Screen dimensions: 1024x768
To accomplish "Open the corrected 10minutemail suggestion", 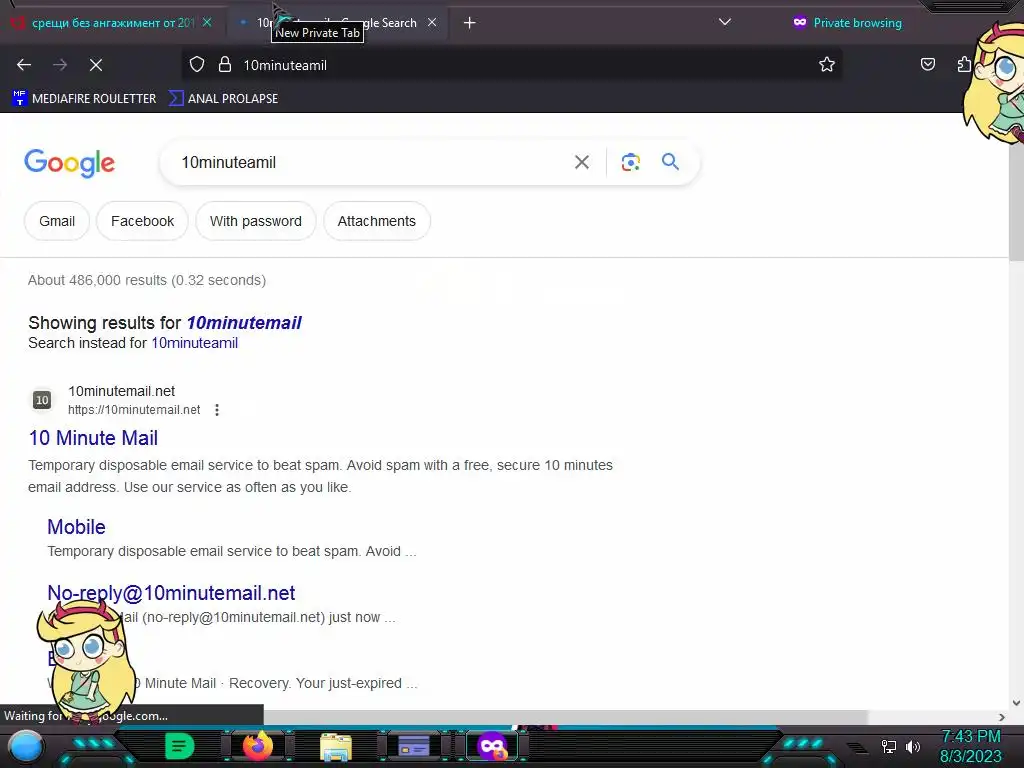I will (x=244, y=323).
